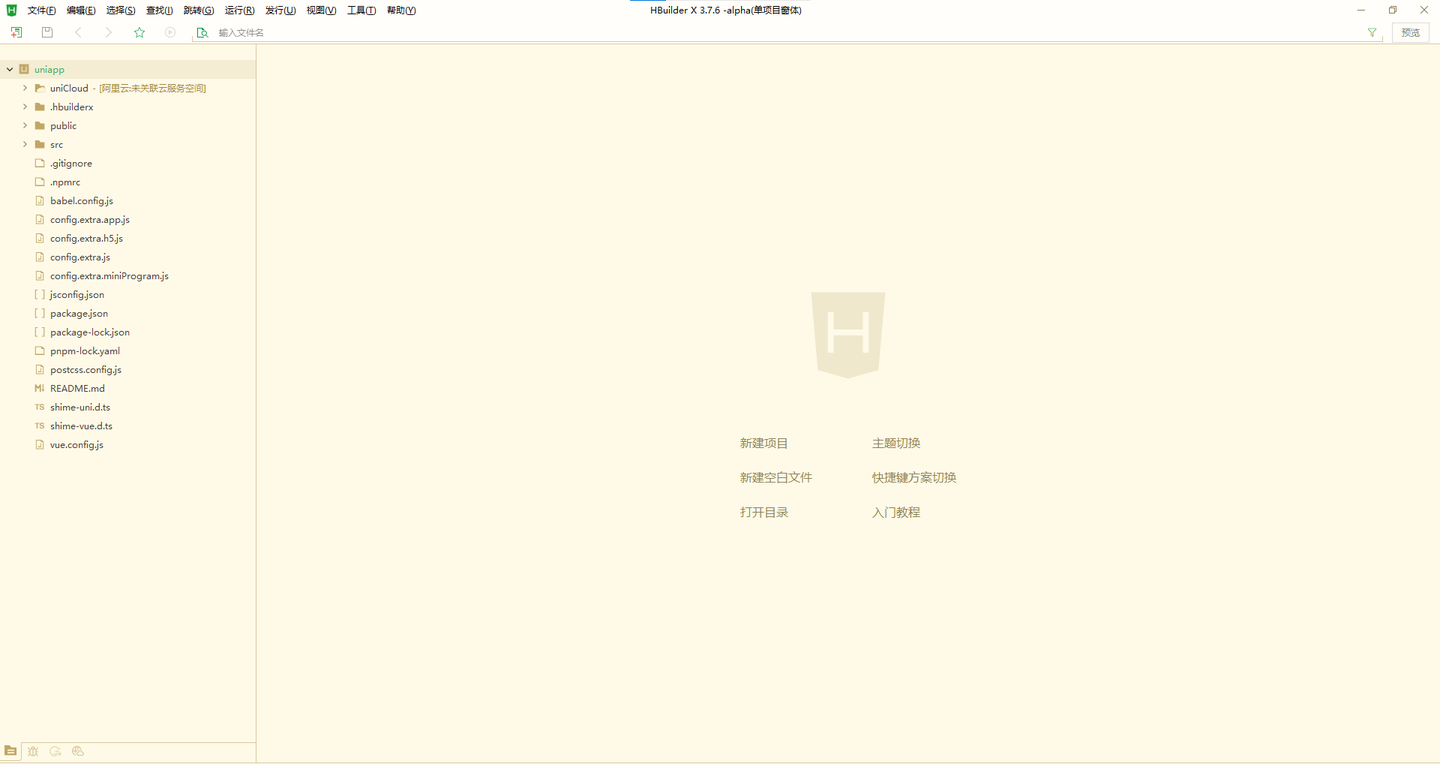Open 入门教程 tutorial link
The image size is (1440, 764).
click(895, 511)
